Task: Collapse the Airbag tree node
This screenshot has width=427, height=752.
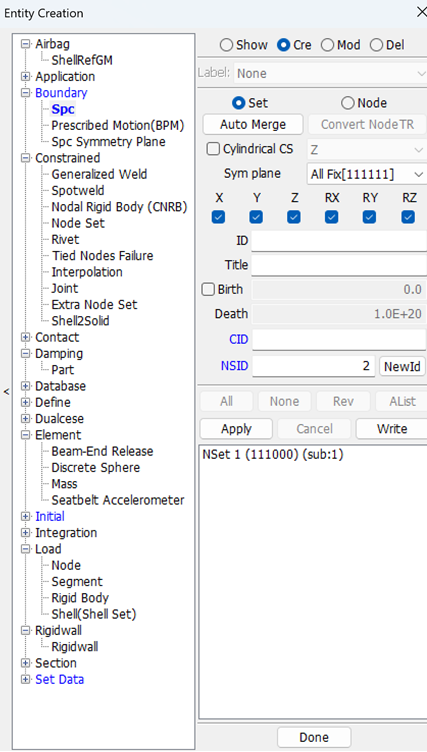Action: coord(25,44)
